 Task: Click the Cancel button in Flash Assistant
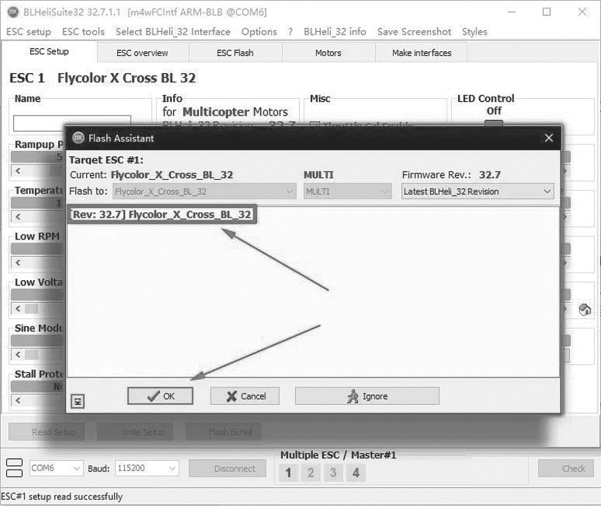click(x=245, y=396)
